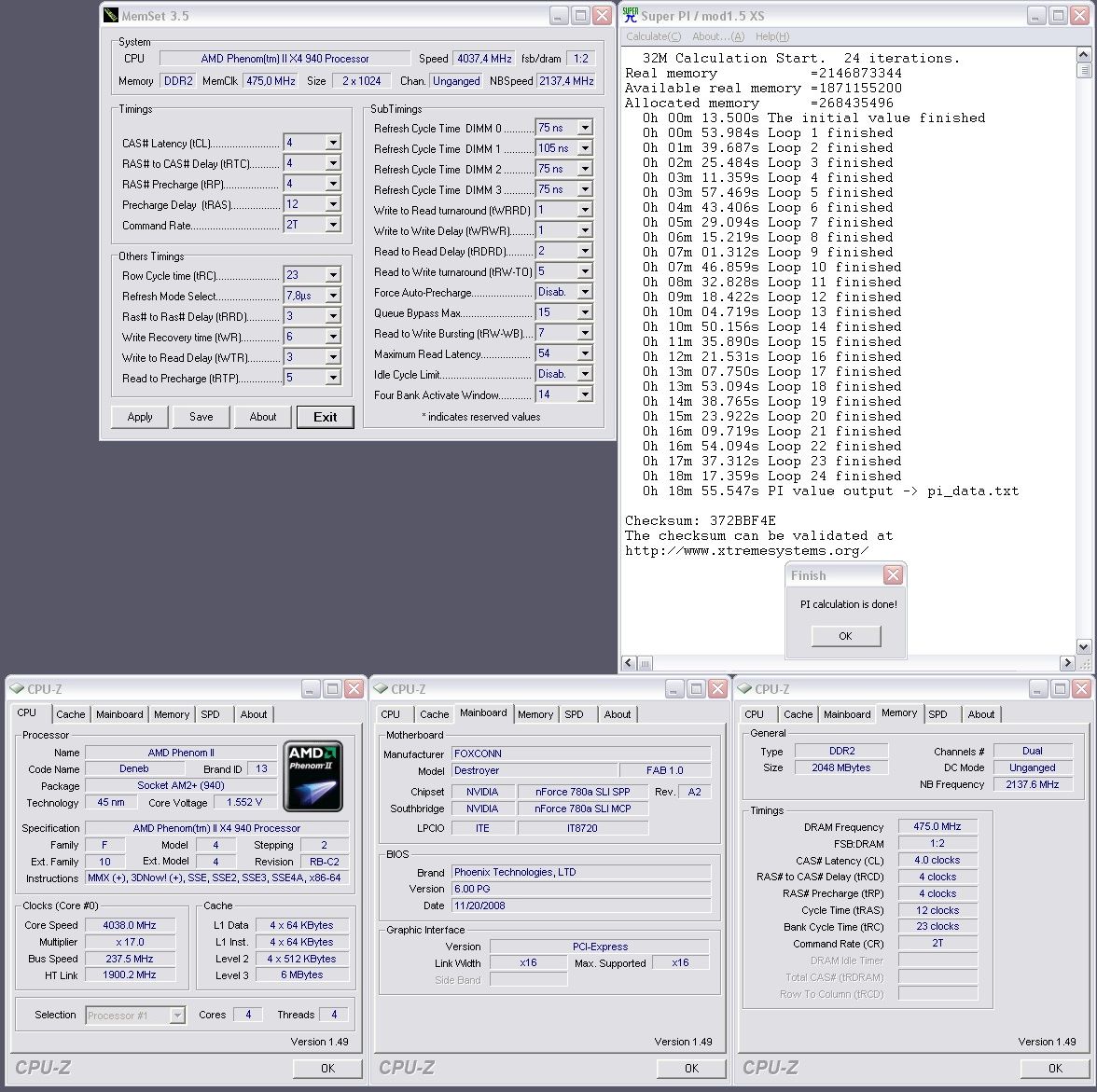
Task: Click the Super PI vertical scrollbar down arrow
Action: pos(1083,647)
